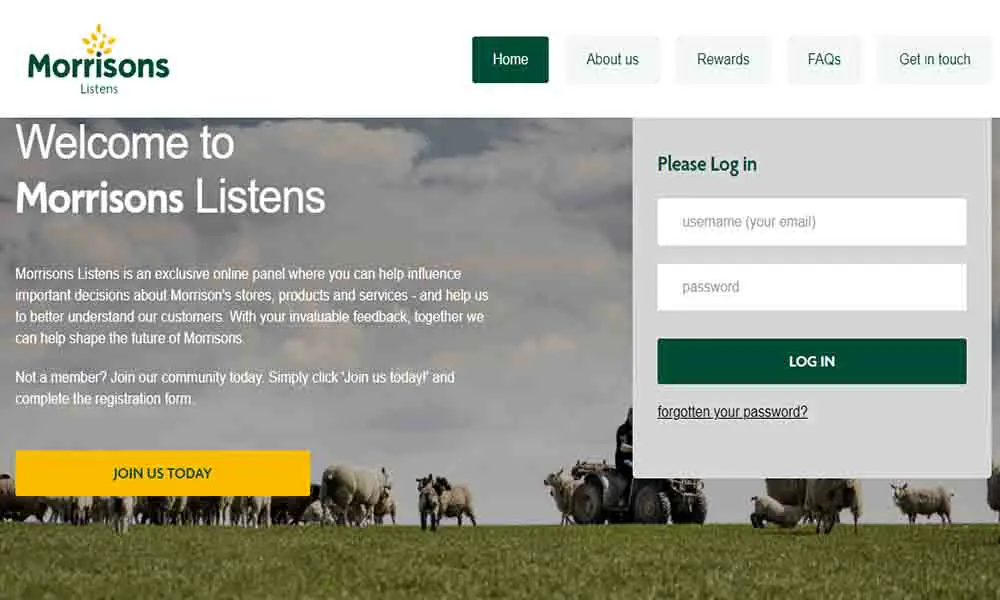The height and width of the screenshot is (600, 1000).
Task: Submit with the LOG IN button
Action: pyautogui.click(x=811, y=362)
